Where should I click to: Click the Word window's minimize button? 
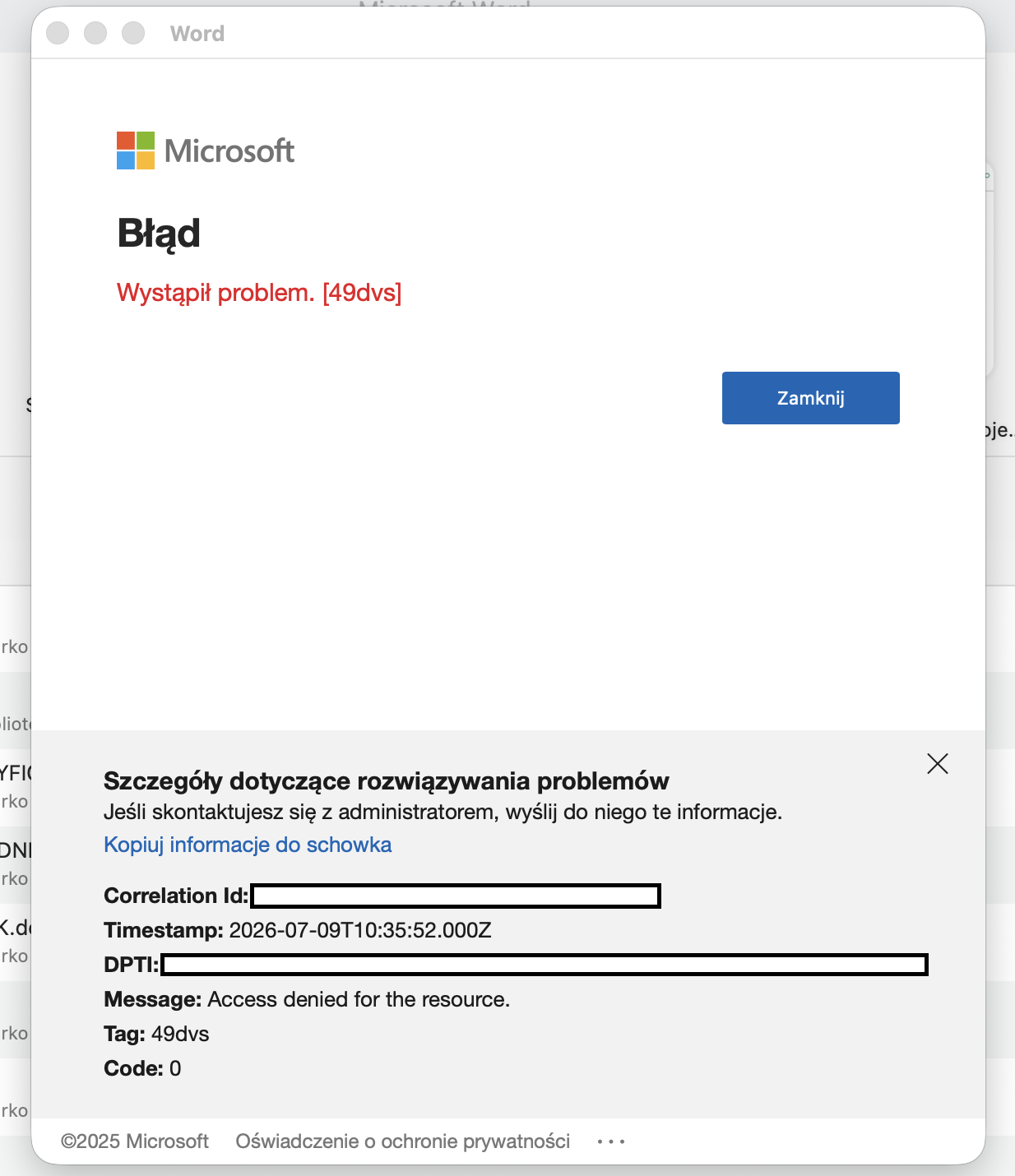95,33
